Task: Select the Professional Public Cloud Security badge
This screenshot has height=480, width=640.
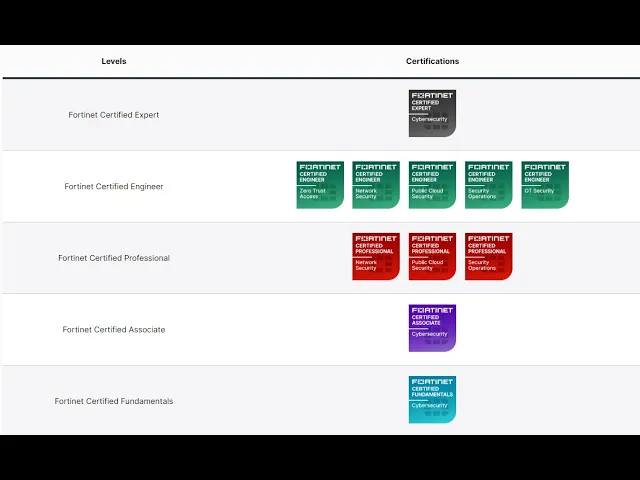Action: coord(432,256)
